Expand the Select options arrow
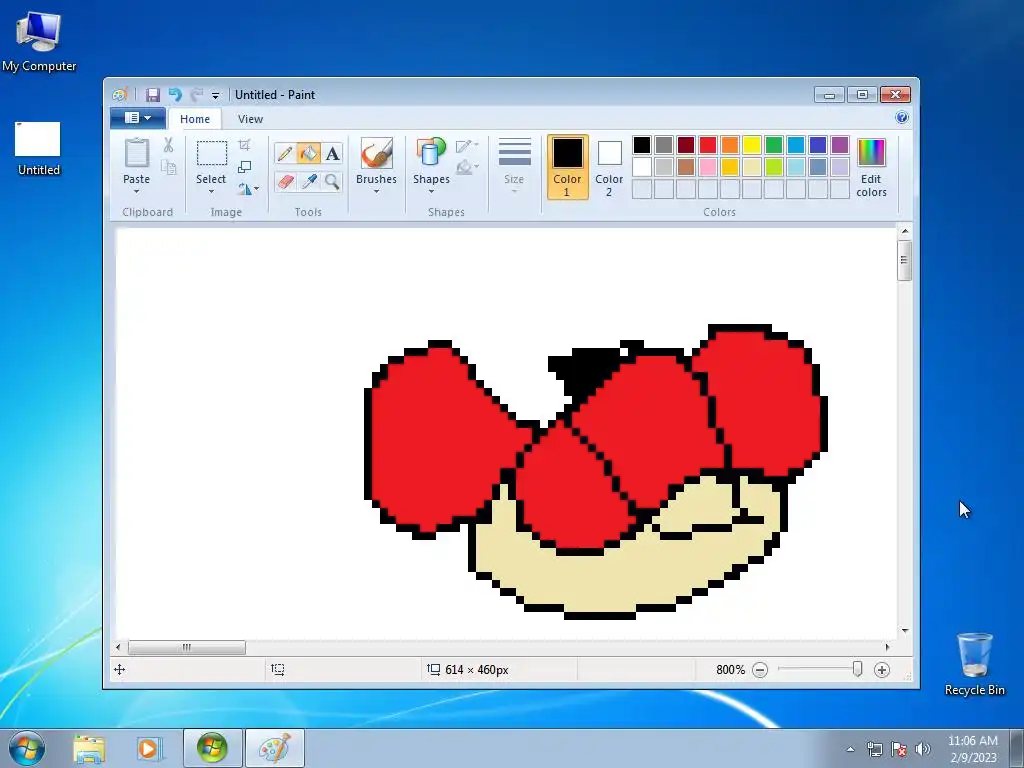 (x=211, y=191)
